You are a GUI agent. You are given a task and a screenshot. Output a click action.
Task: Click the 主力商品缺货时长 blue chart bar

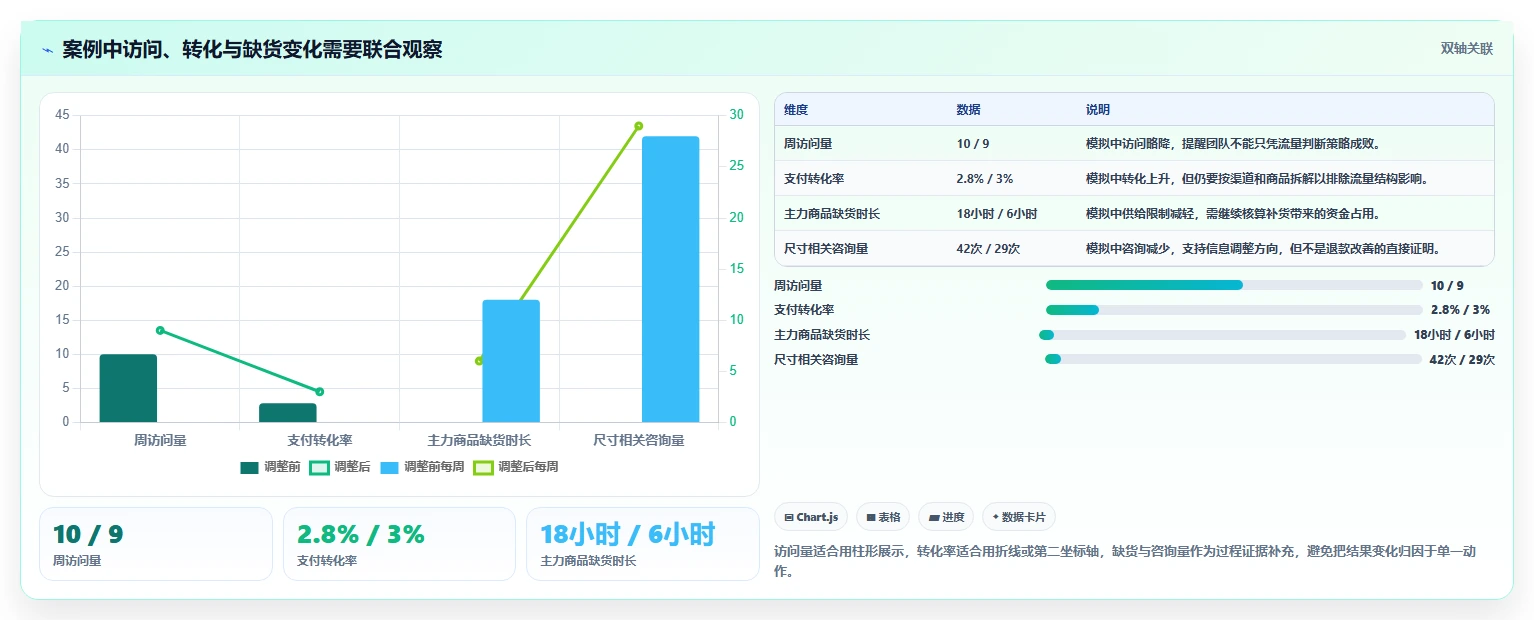pos(511,361)
